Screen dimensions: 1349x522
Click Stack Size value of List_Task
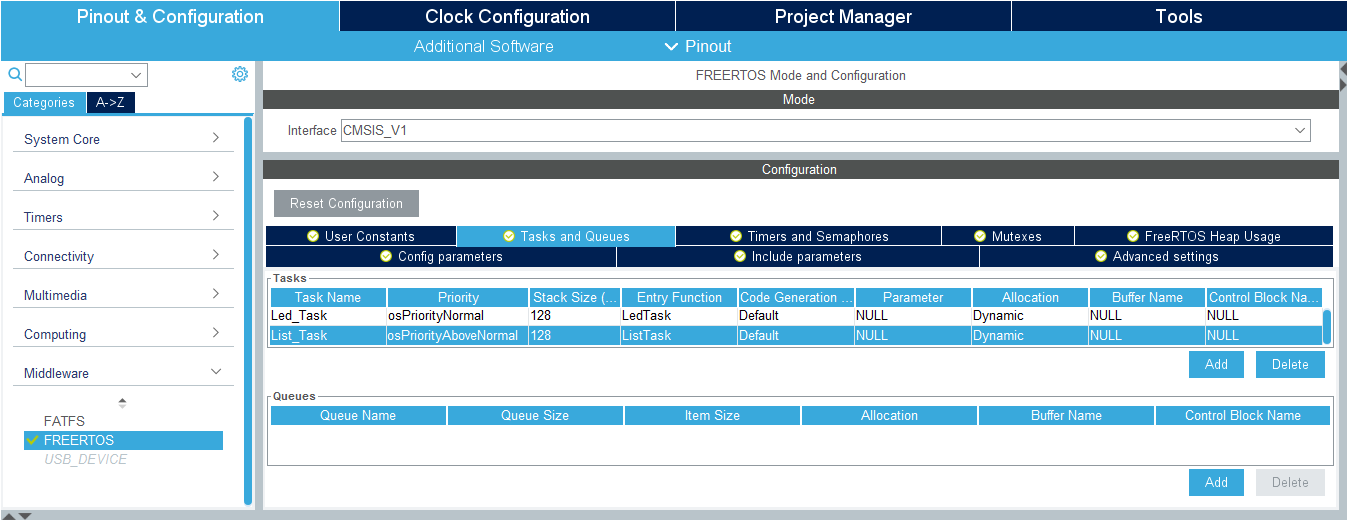coord(575,336)
